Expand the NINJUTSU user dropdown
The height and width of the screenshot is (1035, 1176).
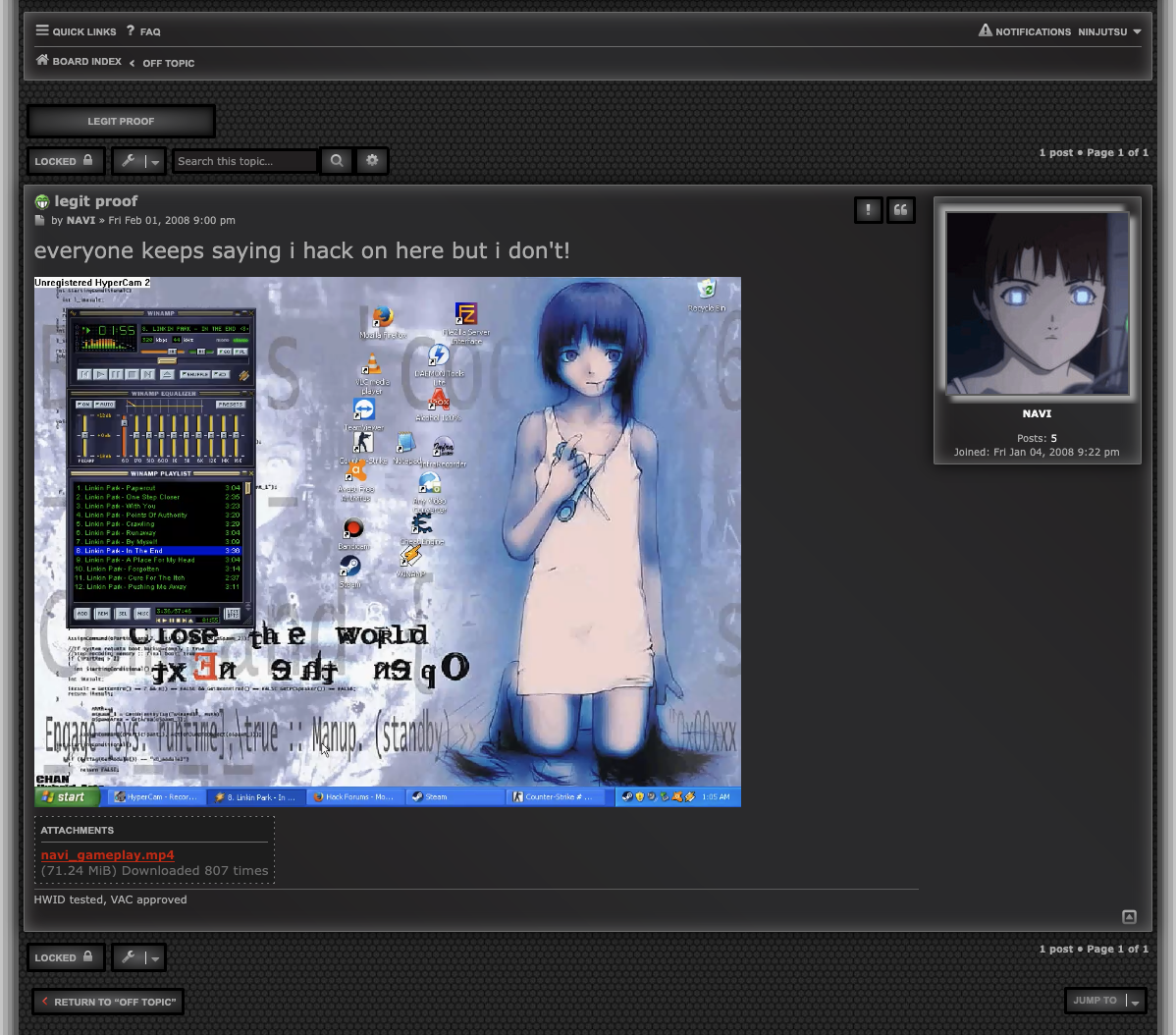click(1110, 31)
